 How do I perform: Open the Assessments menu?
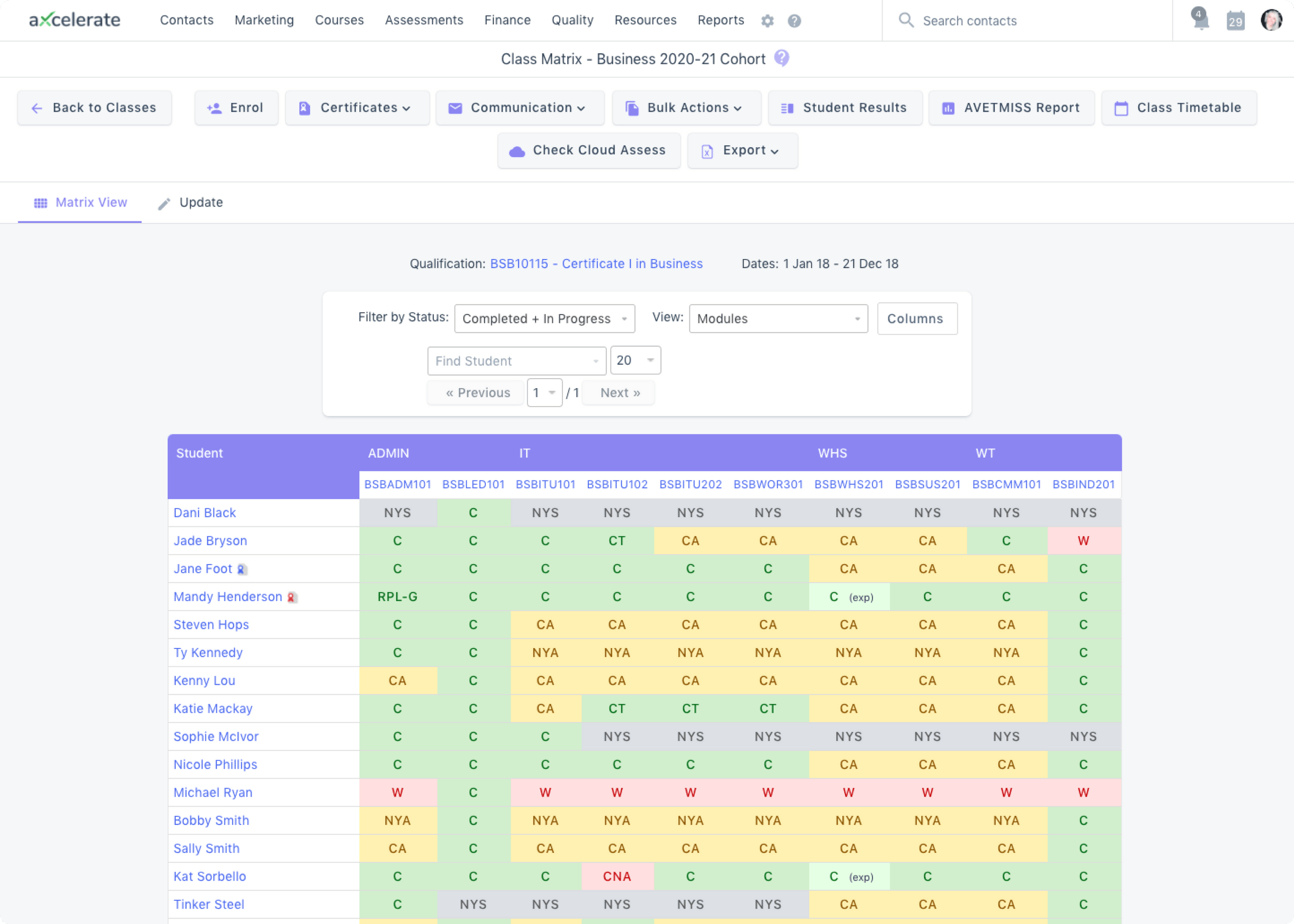tap(424, 20)
